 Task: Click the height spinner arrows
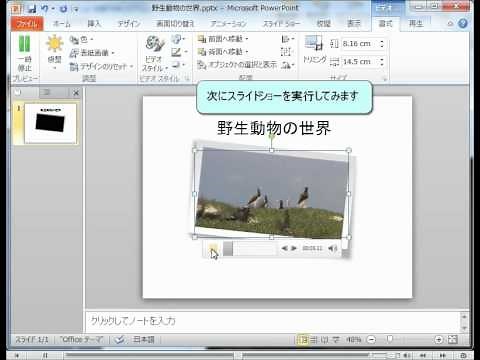pos(382,44)
